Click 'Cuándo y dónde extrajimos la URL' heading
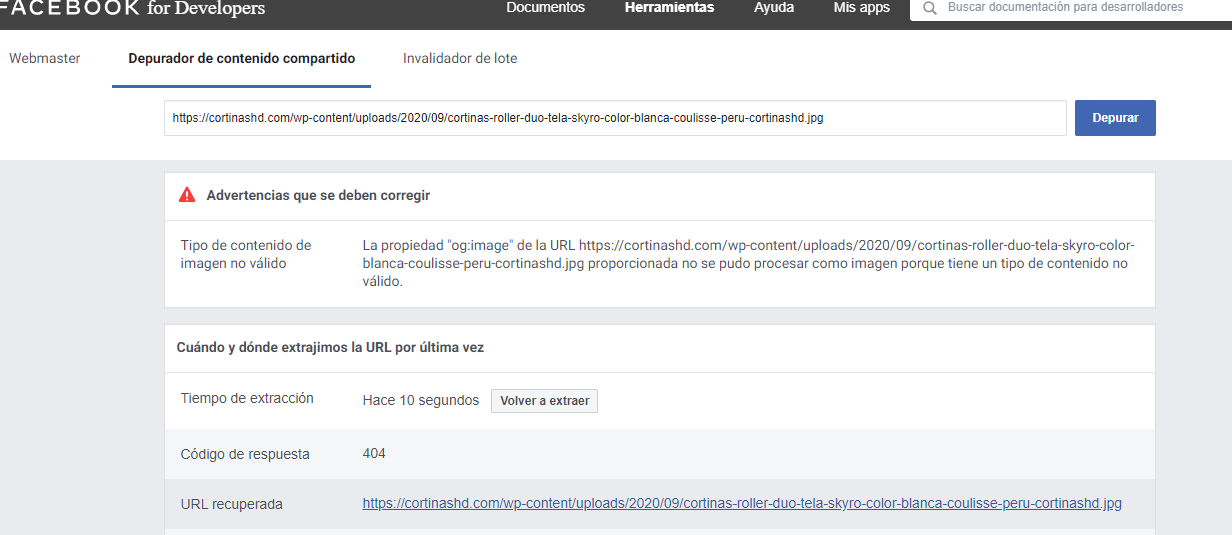The width and height of the screenshot is (1232, 535). pyautogui.click(x=330, y=347)
